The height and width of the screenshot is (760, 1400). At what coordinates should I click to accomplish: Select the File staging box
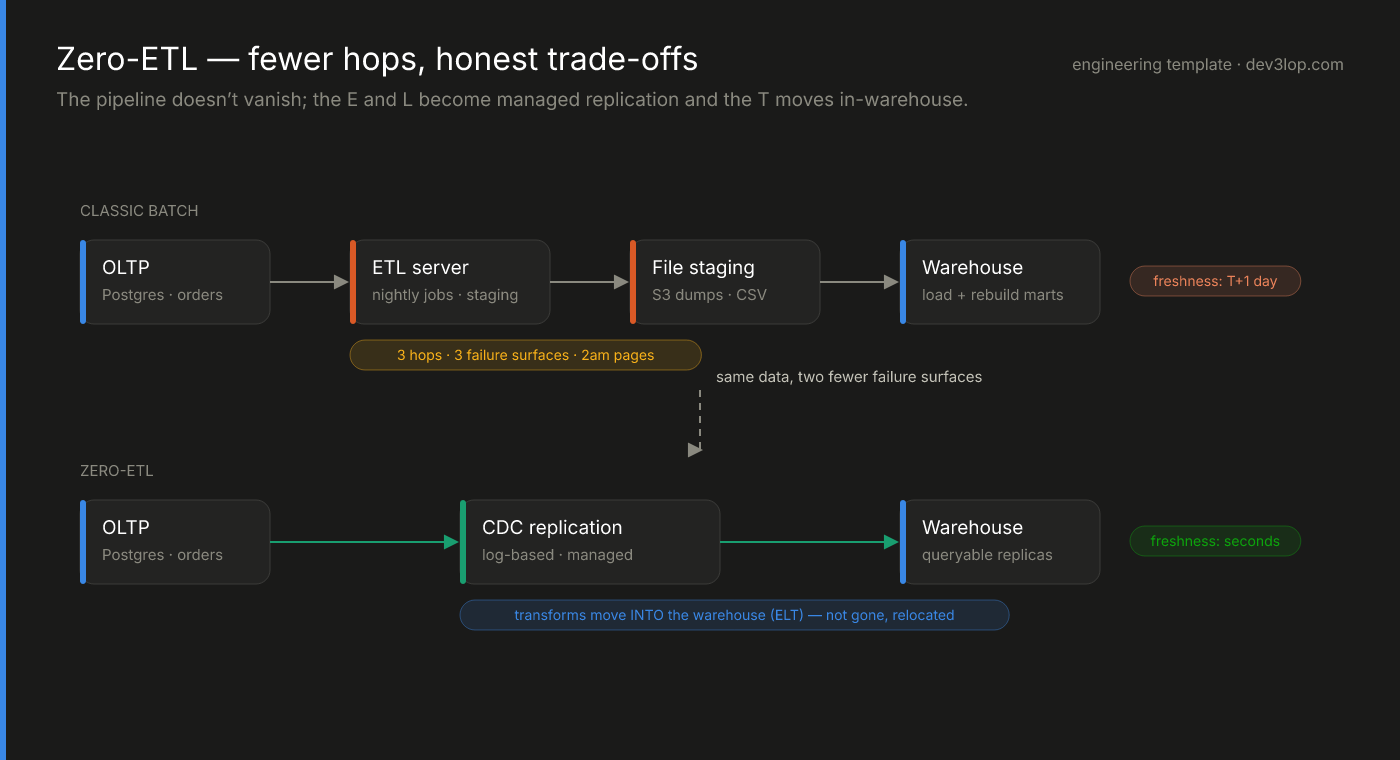[x=725, y=282]
